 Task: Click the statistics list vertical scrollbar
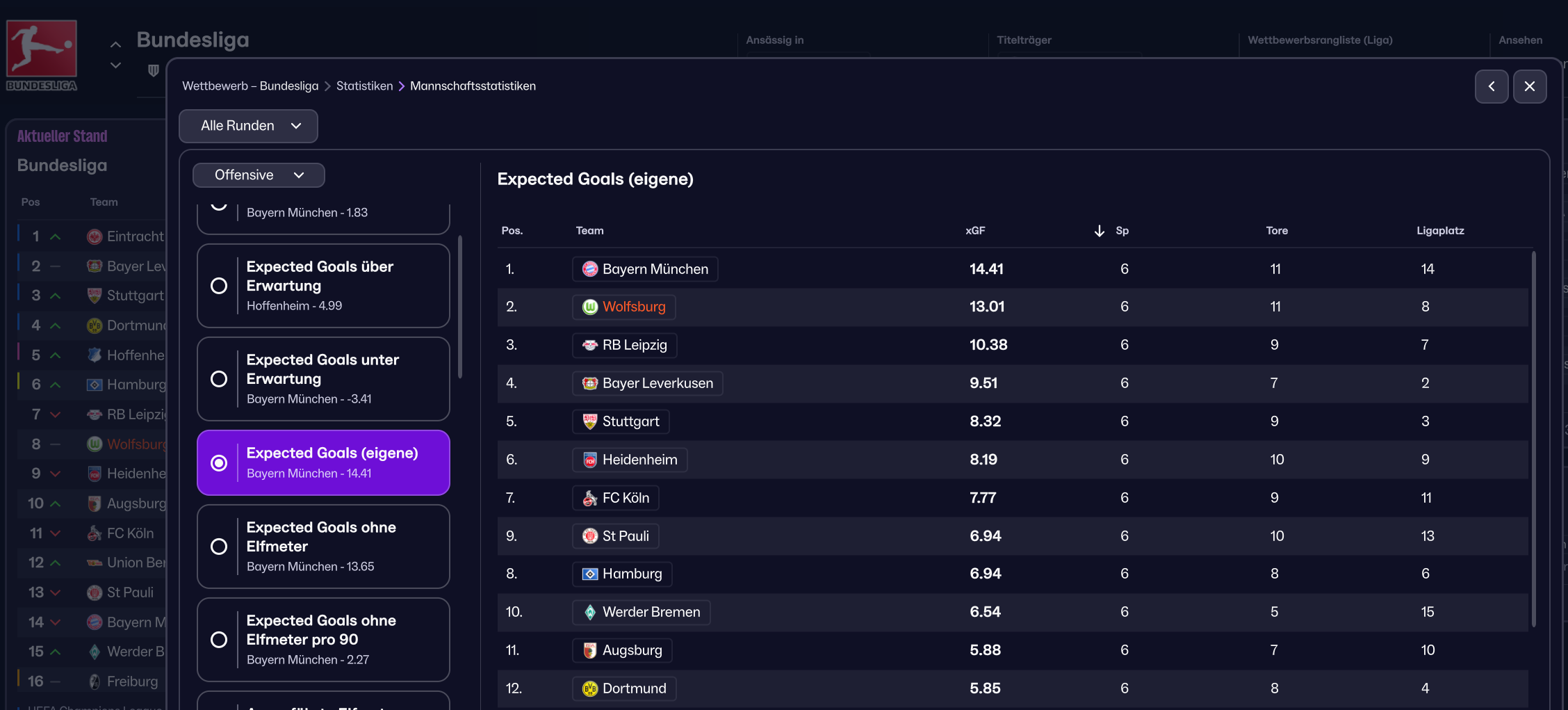pyautogui.click(x=459, y=306)
